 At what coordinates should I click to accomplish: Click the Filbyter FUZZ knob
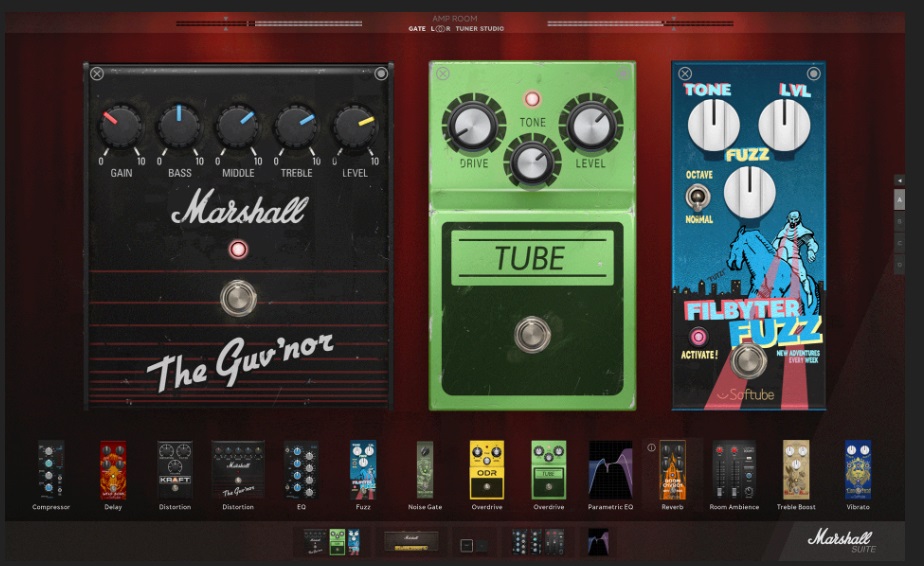[749, 193]
